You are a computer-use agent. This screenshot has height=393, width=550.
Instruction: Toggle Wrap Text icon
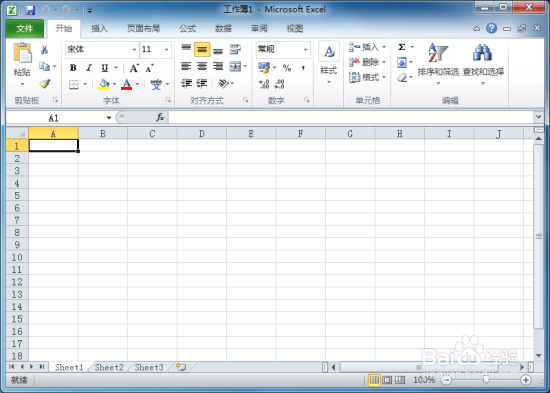click(x=235, y=49)
